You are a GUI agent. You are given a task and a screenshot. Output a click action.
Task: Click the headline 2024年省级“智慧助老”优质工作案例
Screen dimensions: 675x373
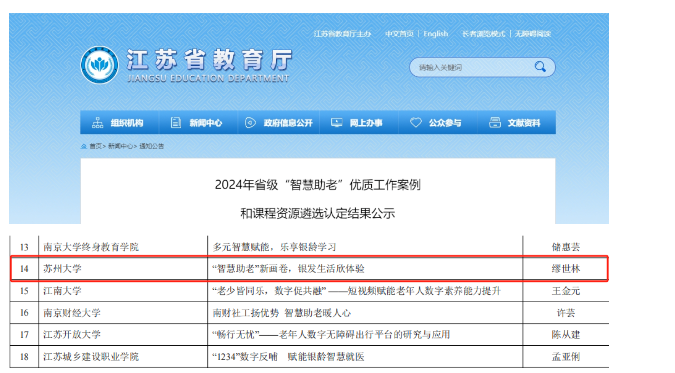[x=318, y=185]
